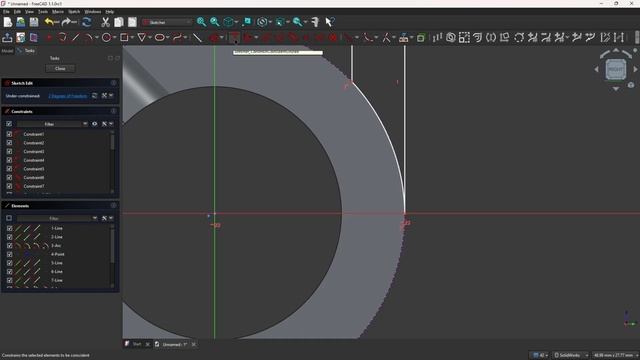Select the Create line tool

click(x=76, y=38)
